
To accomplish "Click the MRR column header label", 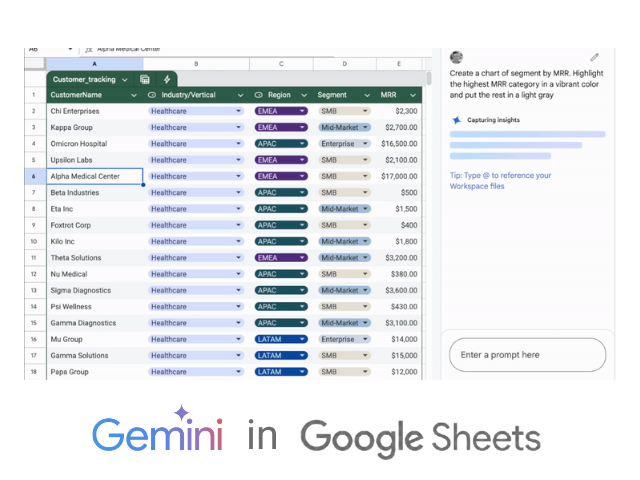I will point(388,95).
